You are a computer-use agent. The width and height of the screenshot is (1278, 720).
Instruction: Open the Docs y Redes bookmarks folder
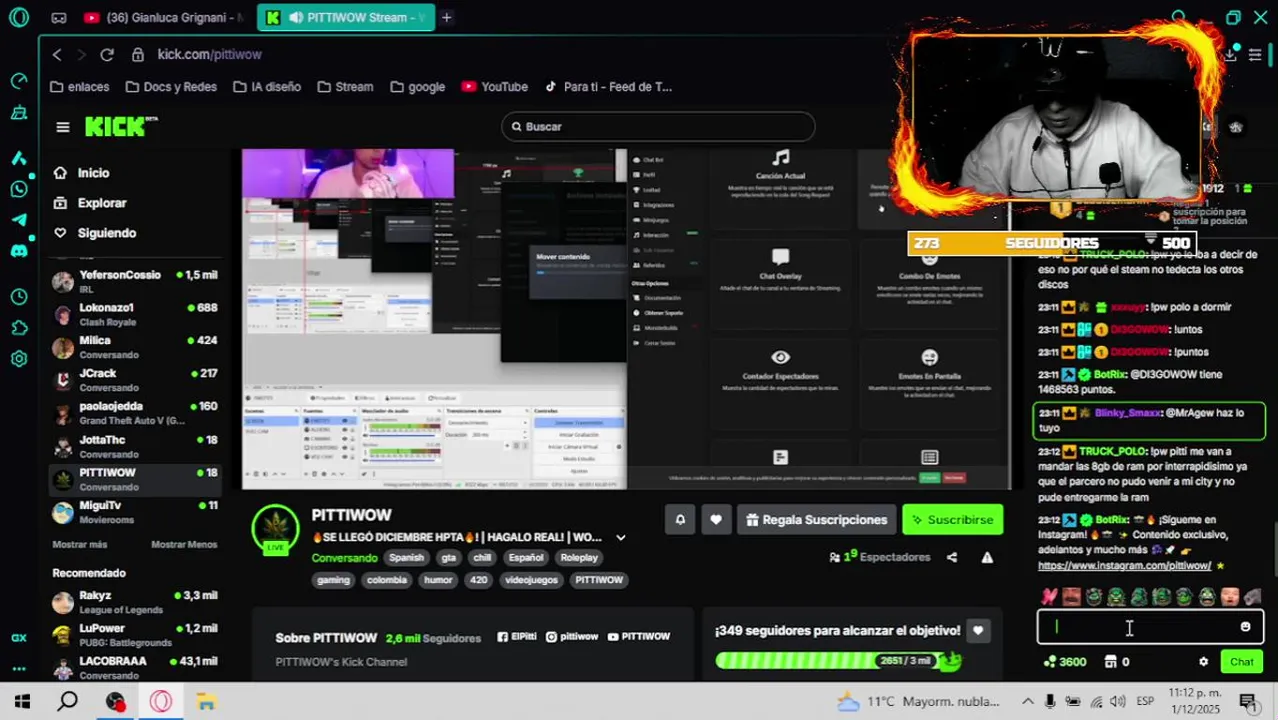(170, 87)
